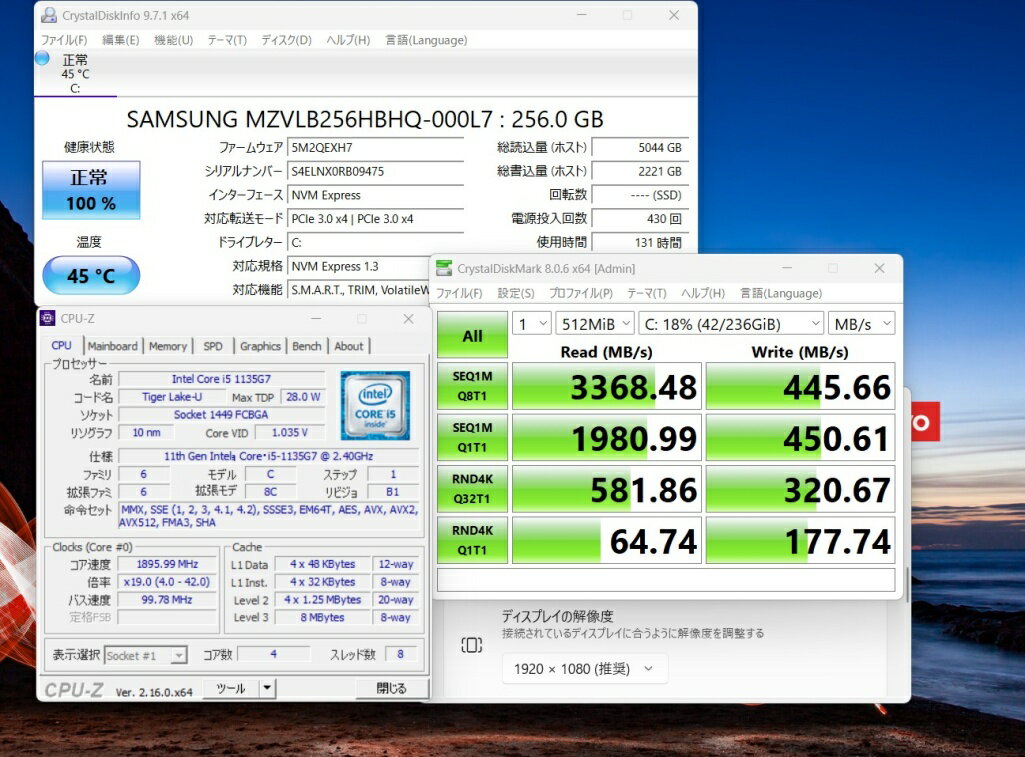Click the Intel Core i5 logo image
The image size is (1025, 757).
point(375,406)
